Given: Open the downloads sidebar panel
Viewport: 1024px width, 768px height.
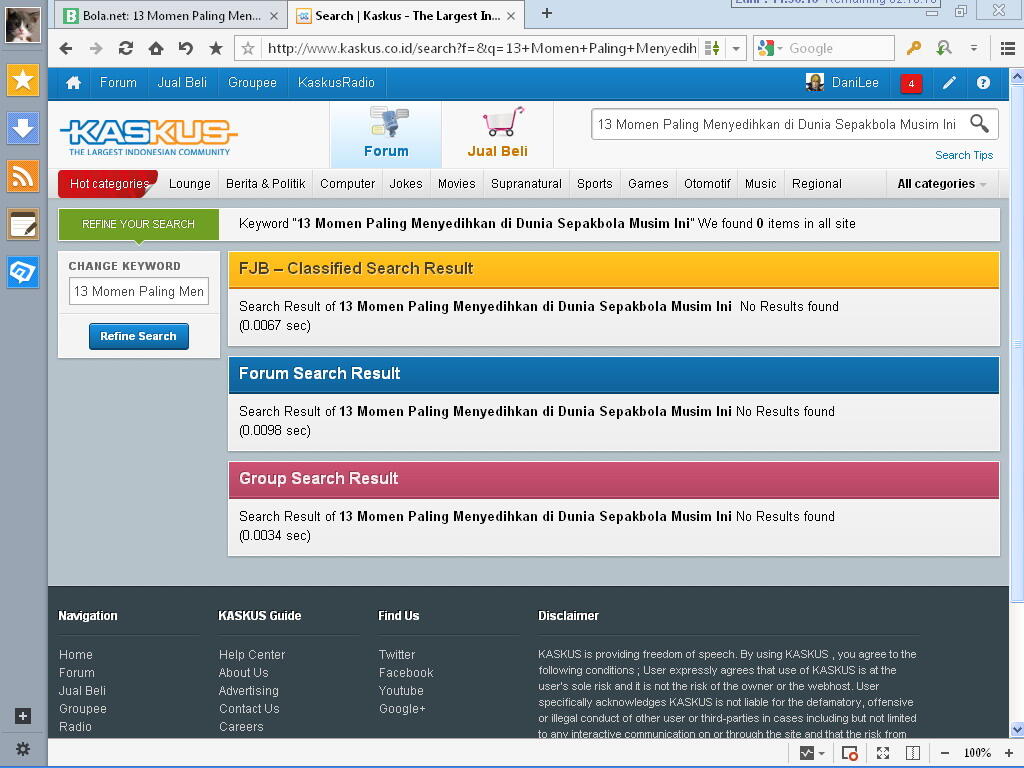Looking at the screenshot, I should [23, 128].
